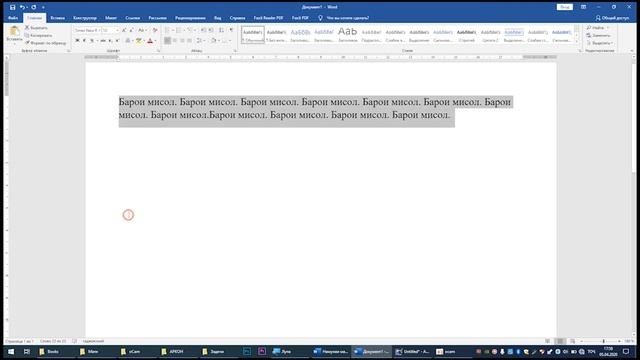Click the Tell Me search field

click(x=344, y=18)
